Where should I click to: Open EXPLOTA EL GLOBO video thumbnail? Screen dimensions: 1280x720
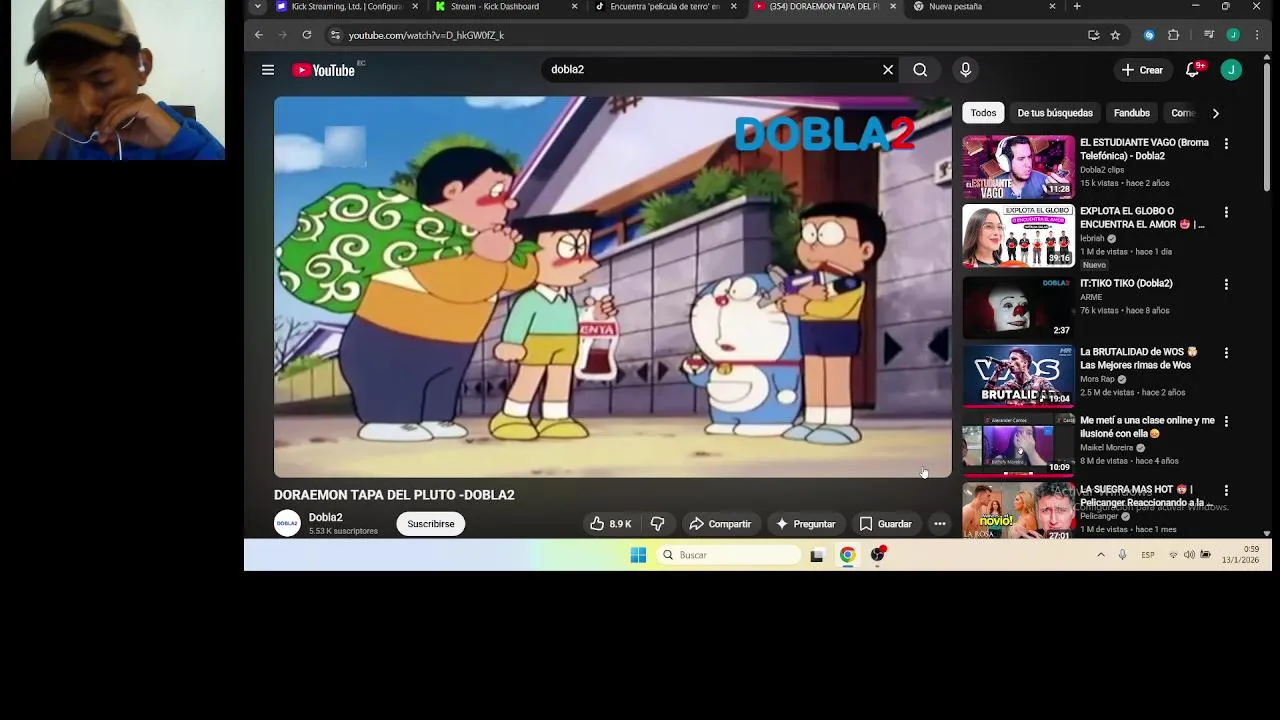pyautogui.click(x=1018, y=236)
